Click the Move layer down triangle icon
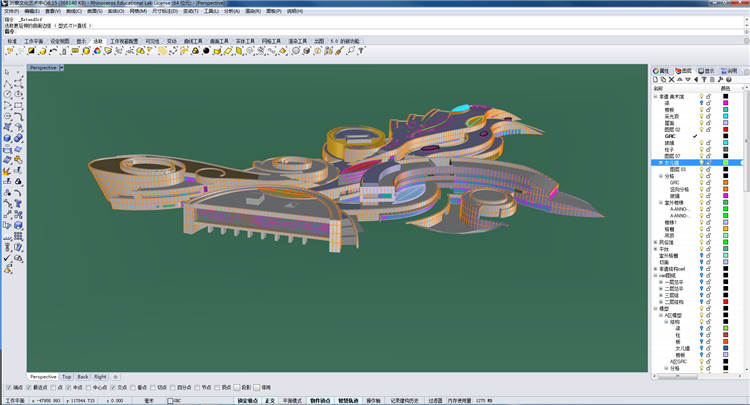 [688, 79]
